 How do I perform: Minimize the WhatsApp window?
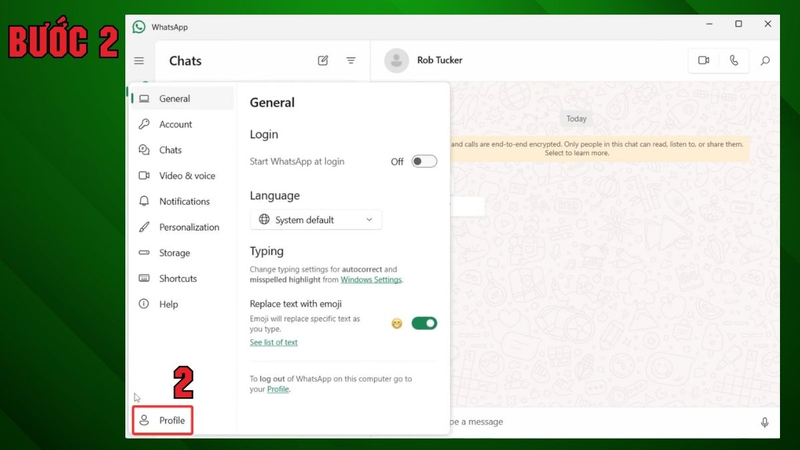[x=709, y=24]
